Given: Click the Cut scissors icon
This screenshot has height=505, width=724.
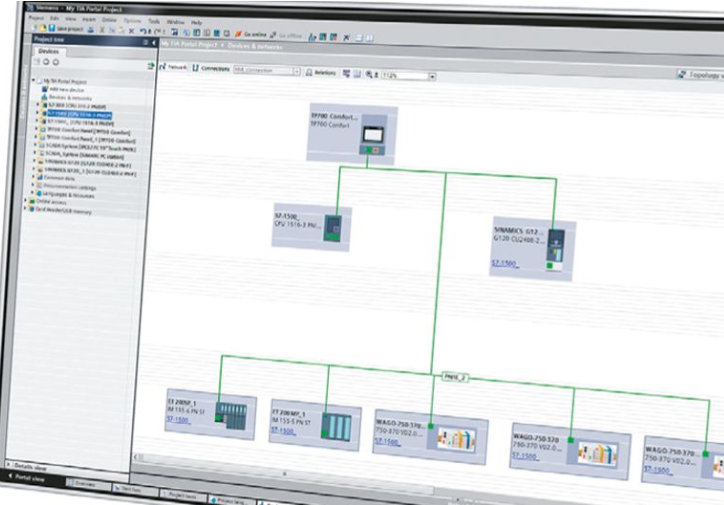Looking at the screenshot, I should point(103,30).
